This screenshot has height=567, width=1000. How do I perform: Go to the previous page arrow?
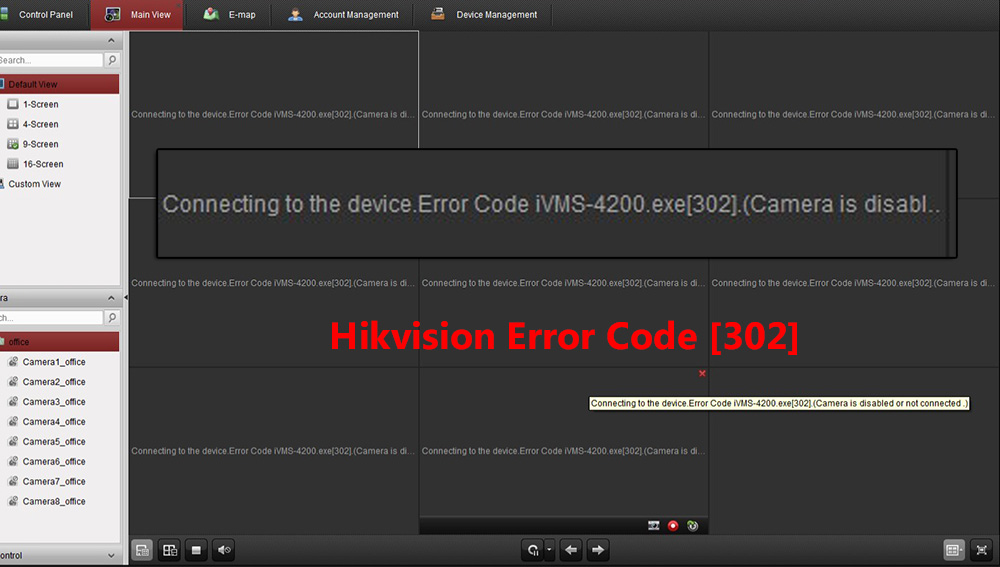pyautogui.click(x=571, y=550)
